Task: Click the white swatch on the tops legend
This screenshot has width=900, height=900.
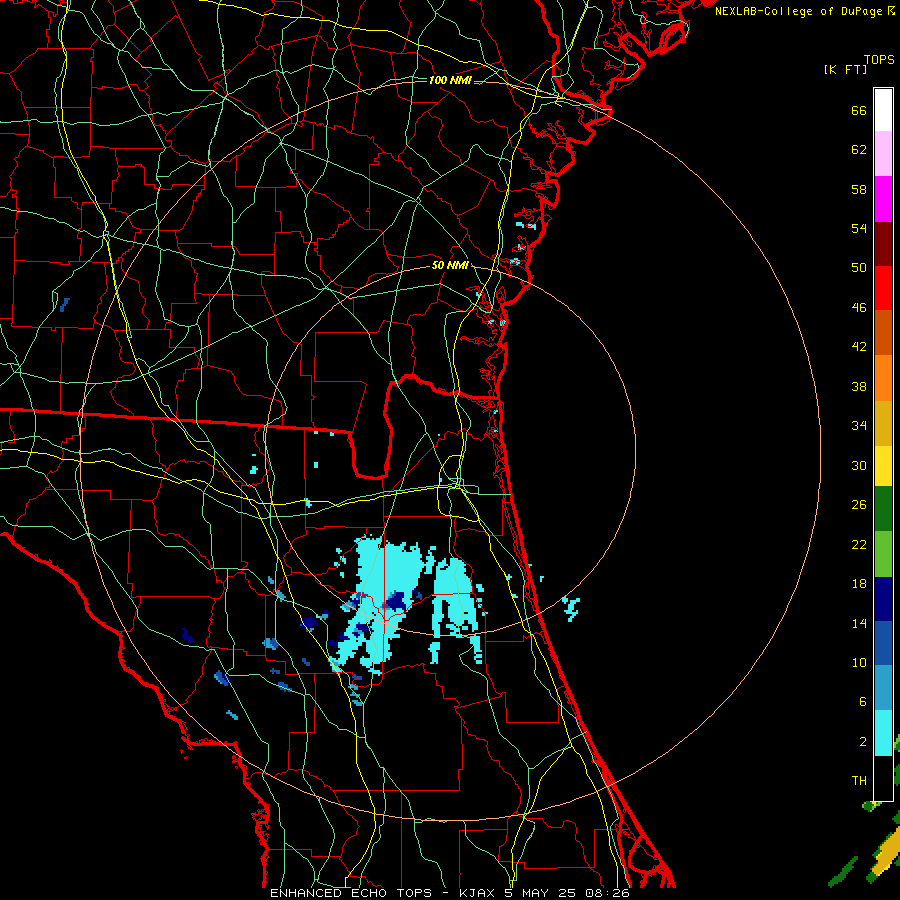Action: 883,110
